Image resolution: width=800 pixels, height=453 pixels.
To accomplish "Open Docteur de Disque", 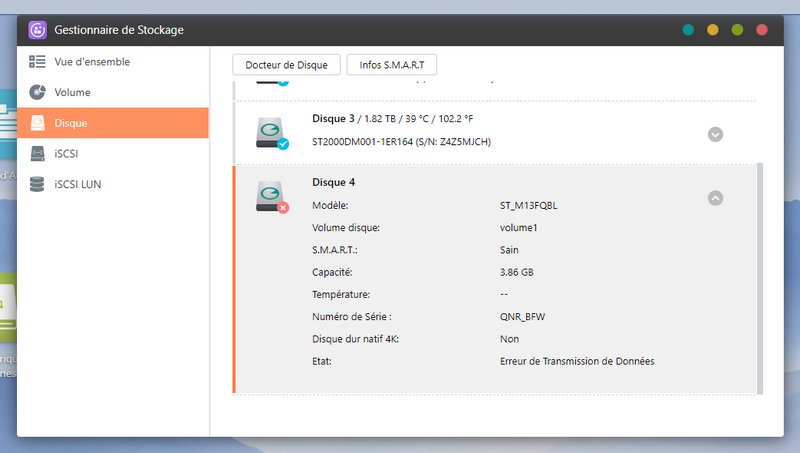I will tap(286, 65).
